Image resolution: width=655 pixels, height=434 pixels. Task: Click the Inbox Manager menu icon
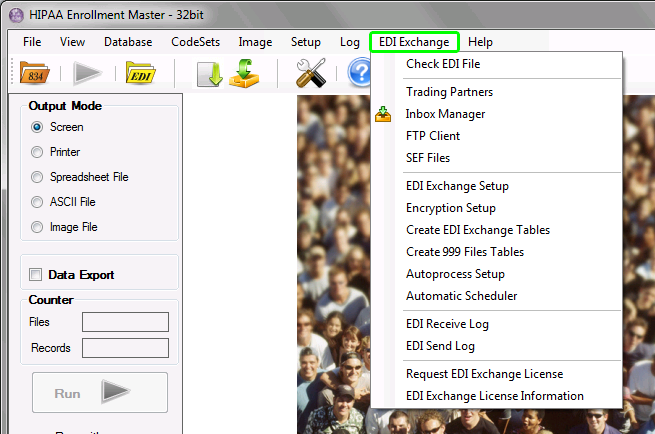[383, 115]
